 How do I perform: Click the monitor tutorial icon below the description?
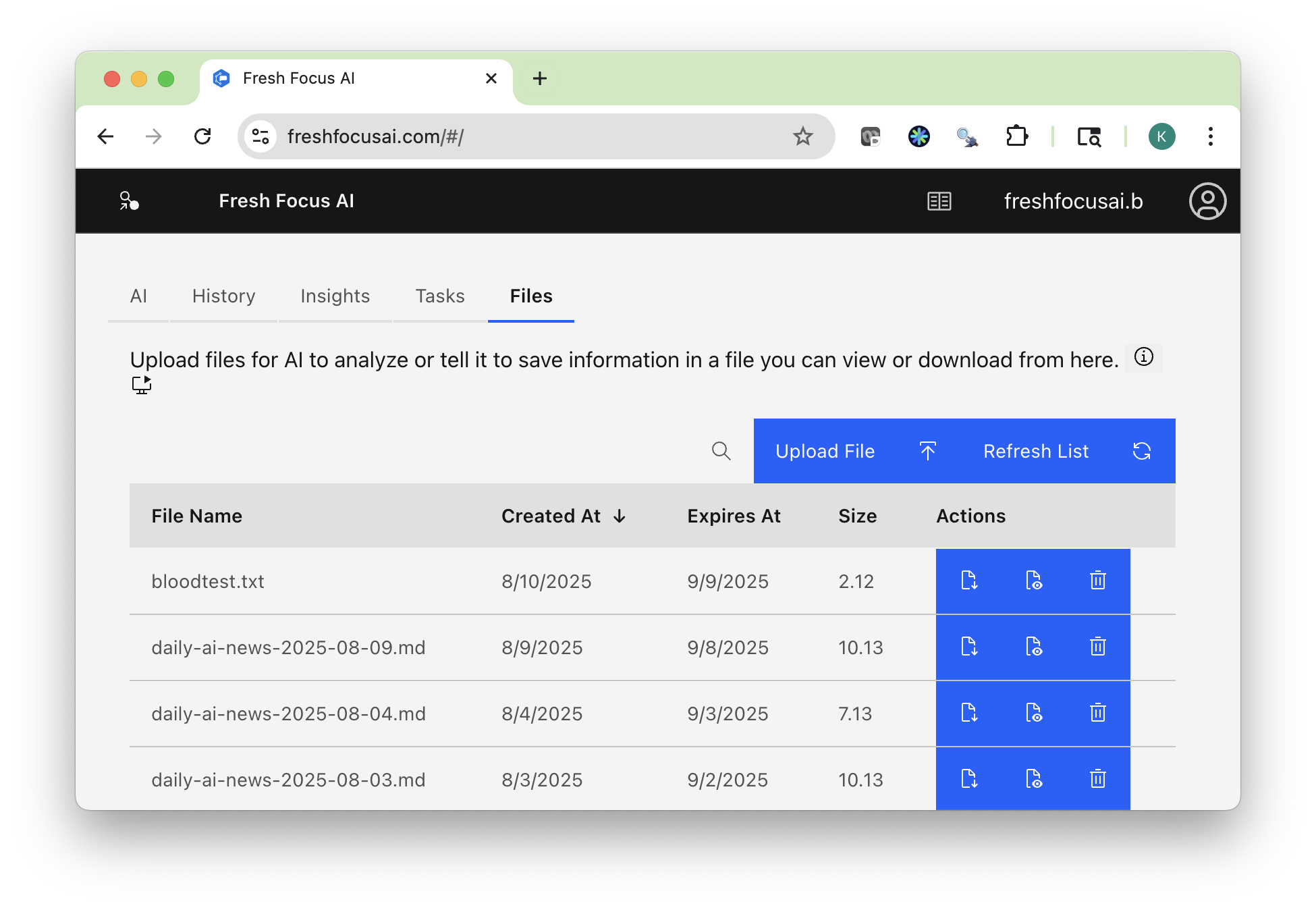point(141,385)
